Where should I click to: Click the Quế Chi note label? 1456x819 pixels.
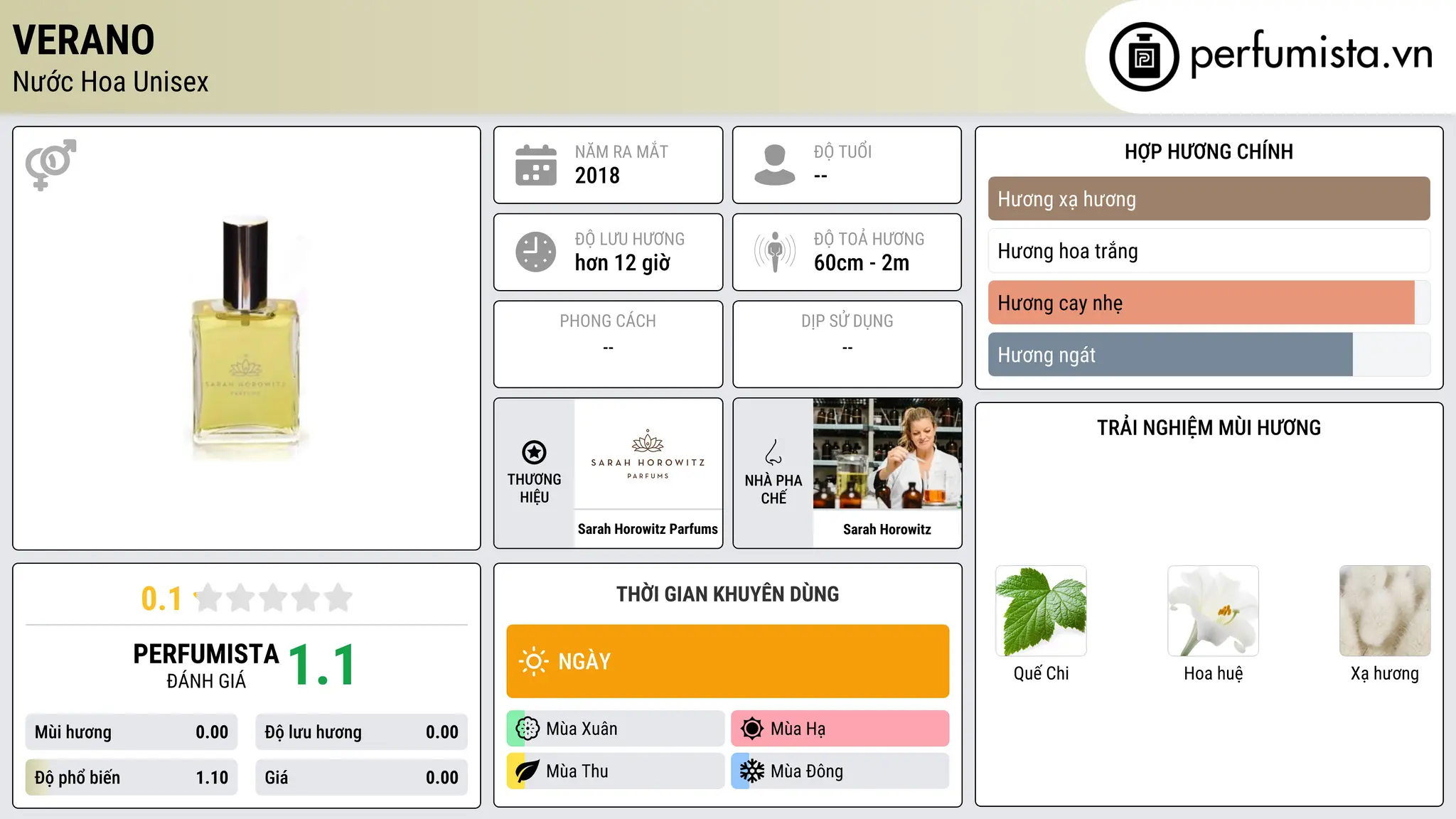click(x=1041, y=673)
